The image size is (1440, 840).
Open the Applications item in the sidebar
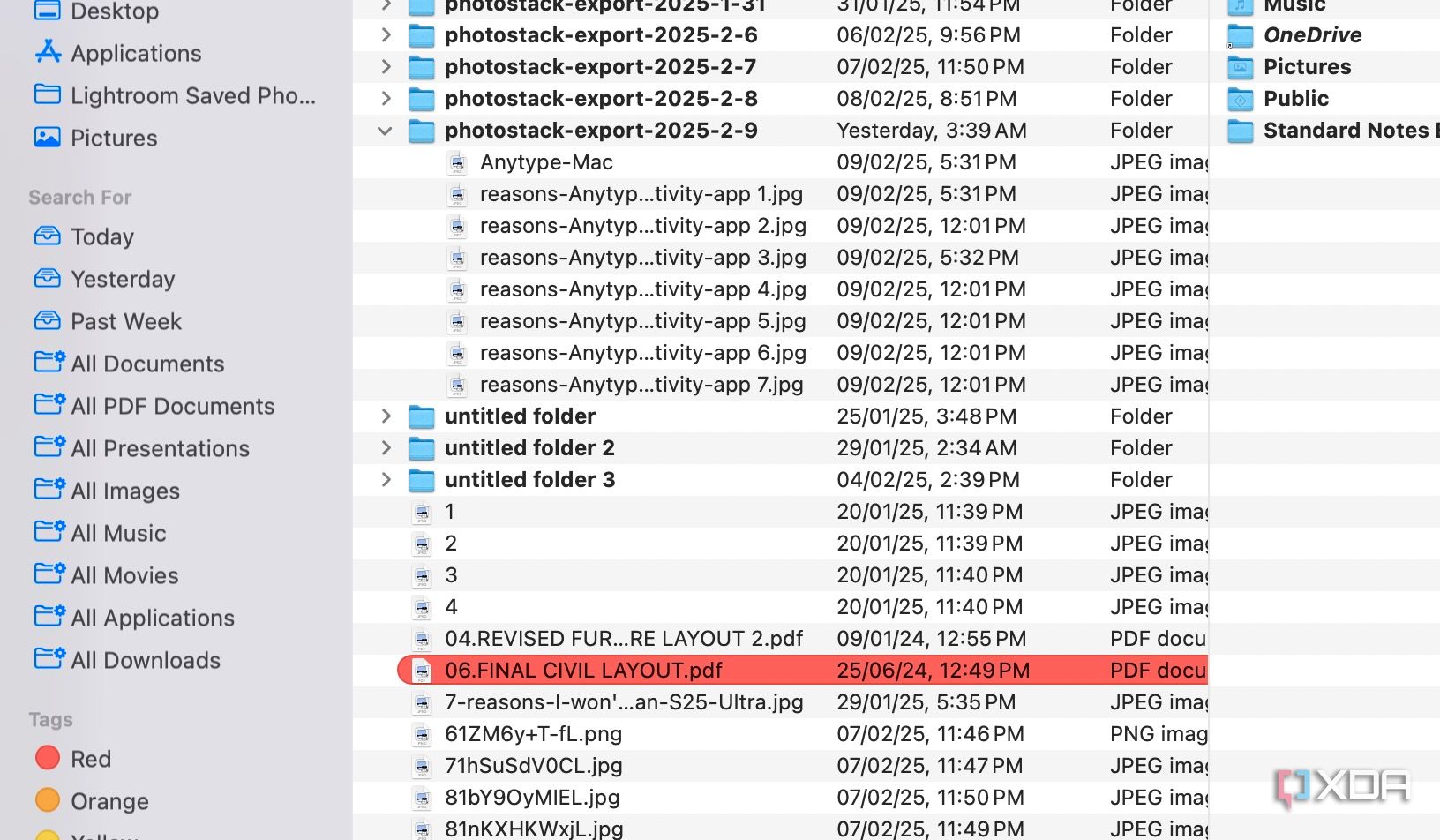coord(136,53)
